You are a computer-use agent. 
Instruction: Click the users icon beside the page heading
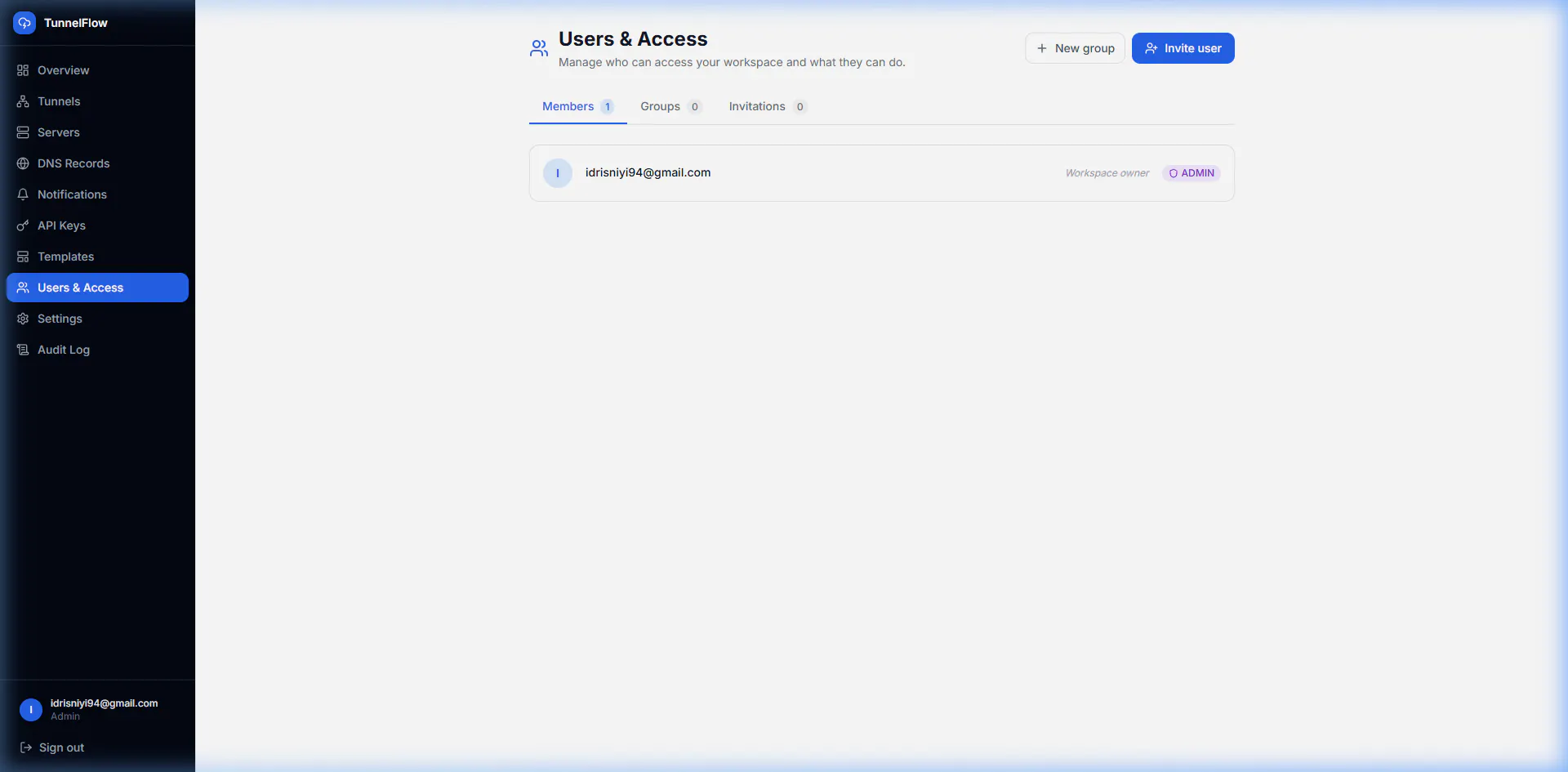coord(539,48)
